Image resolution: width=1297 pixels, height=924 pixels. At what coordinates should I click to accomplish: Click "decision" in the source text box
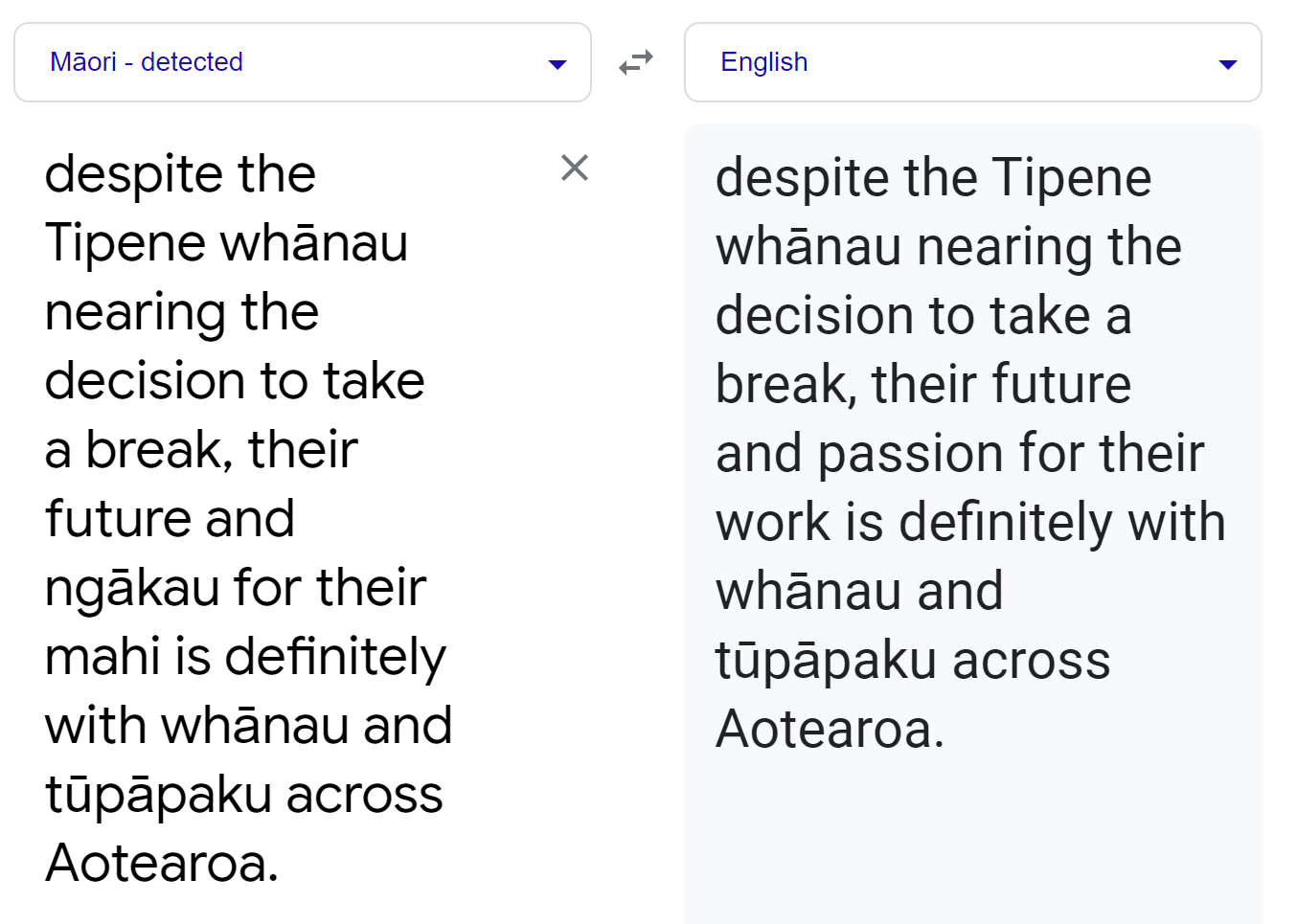pos(146,381)
